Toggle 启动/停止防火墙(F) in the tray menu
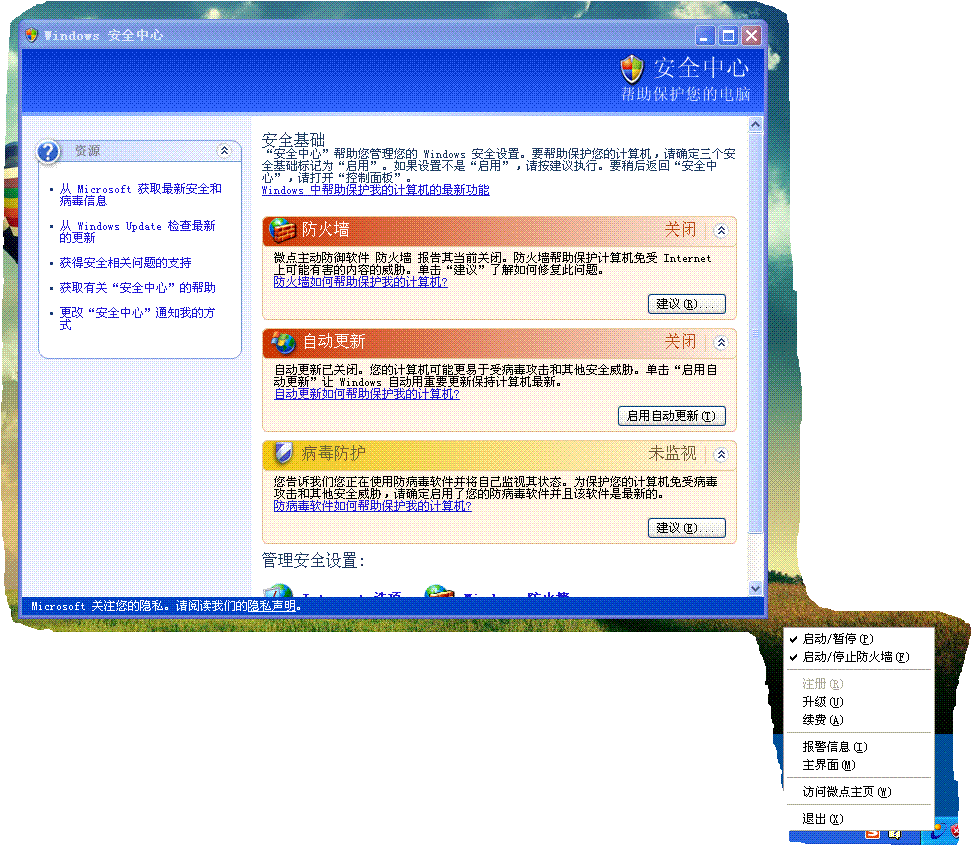 pyautogui.click(x=859, y=657)
